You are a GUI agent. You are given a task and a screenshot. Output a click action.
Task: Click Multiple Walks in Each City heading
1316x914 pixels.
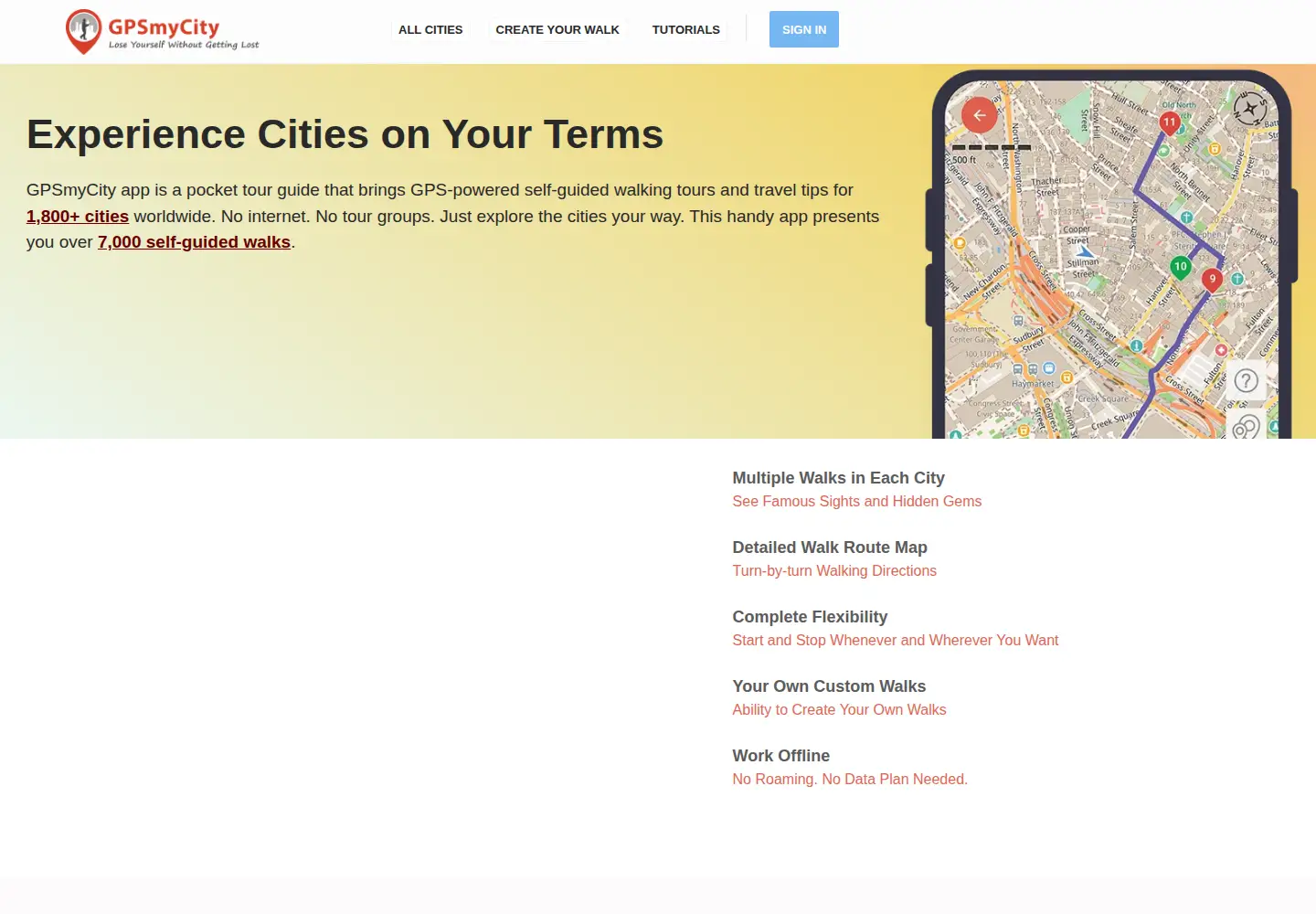[x=839, y=478]
